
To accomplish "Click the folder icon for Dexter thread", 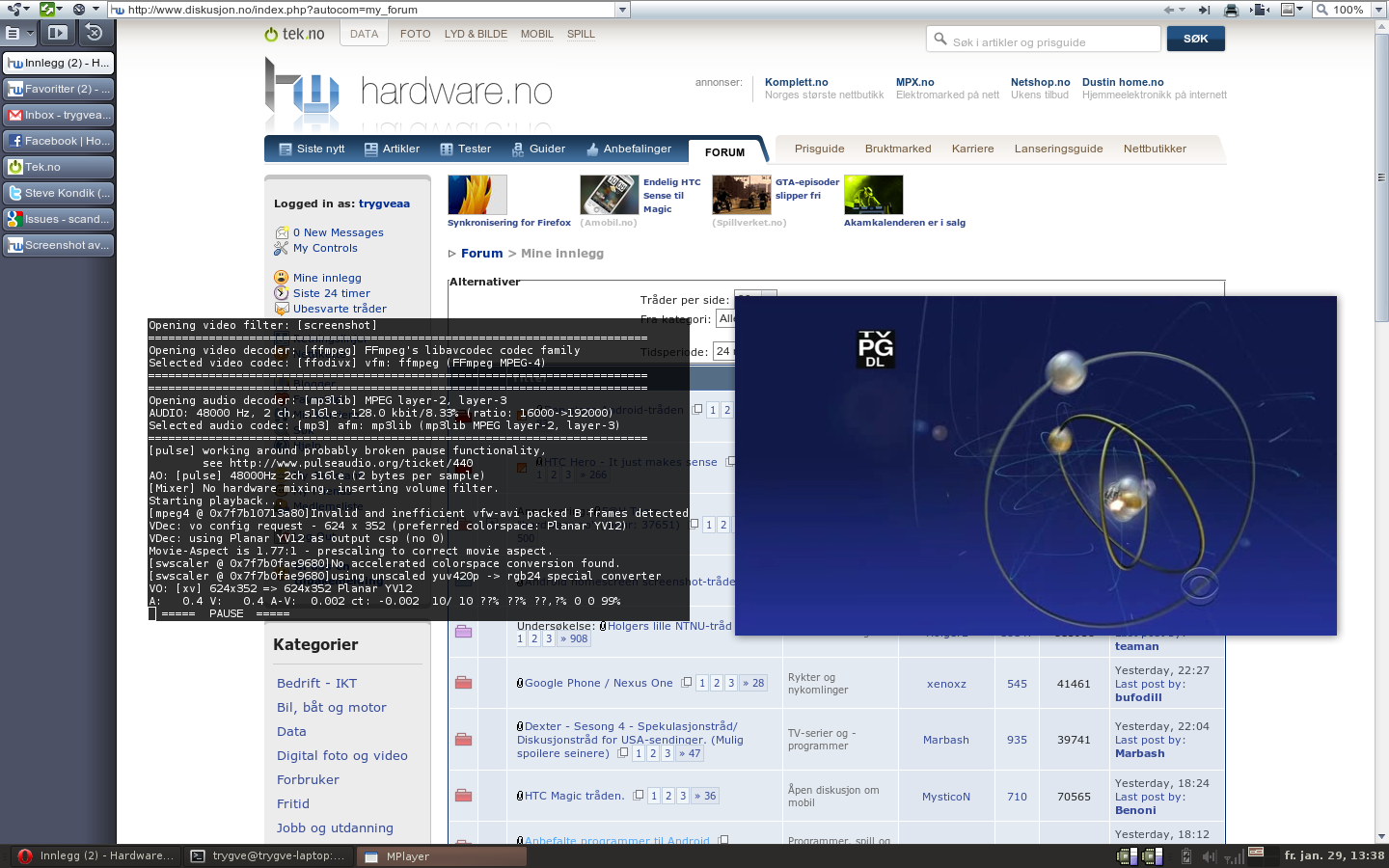I will 463,739.
